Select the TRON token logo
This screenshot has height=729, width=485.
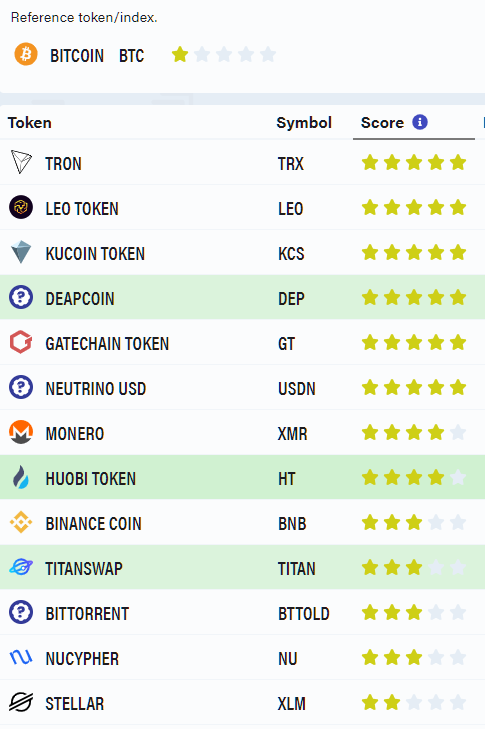(x=21, y=162)
